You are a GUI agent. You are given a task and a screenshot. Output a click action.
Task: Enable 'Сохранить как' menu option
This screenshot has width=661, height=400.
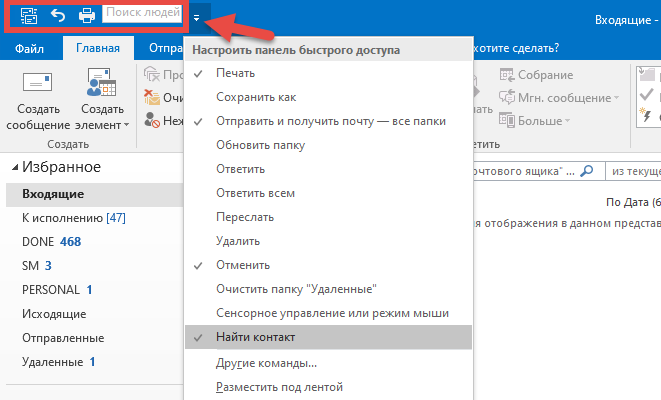[328, 97]
